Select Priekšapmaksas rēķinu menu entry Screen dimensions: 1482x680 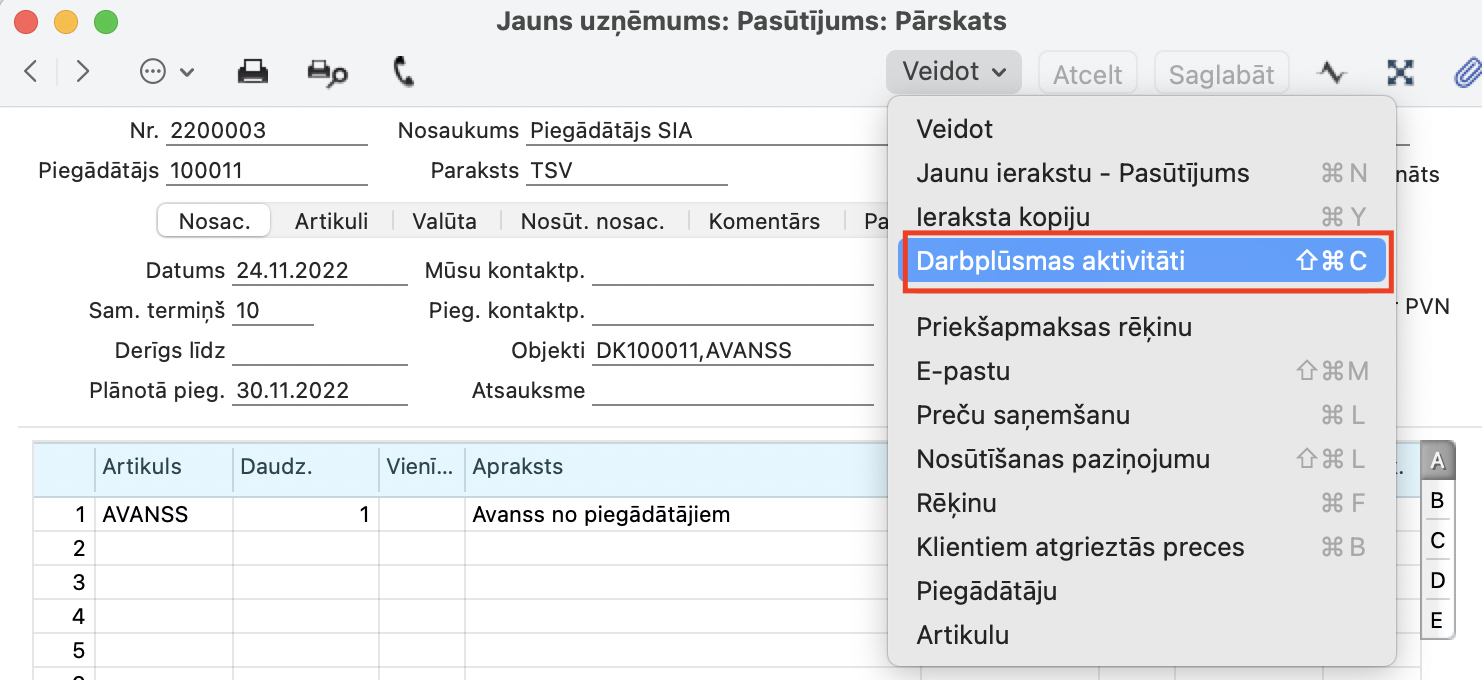point(1054,327)
